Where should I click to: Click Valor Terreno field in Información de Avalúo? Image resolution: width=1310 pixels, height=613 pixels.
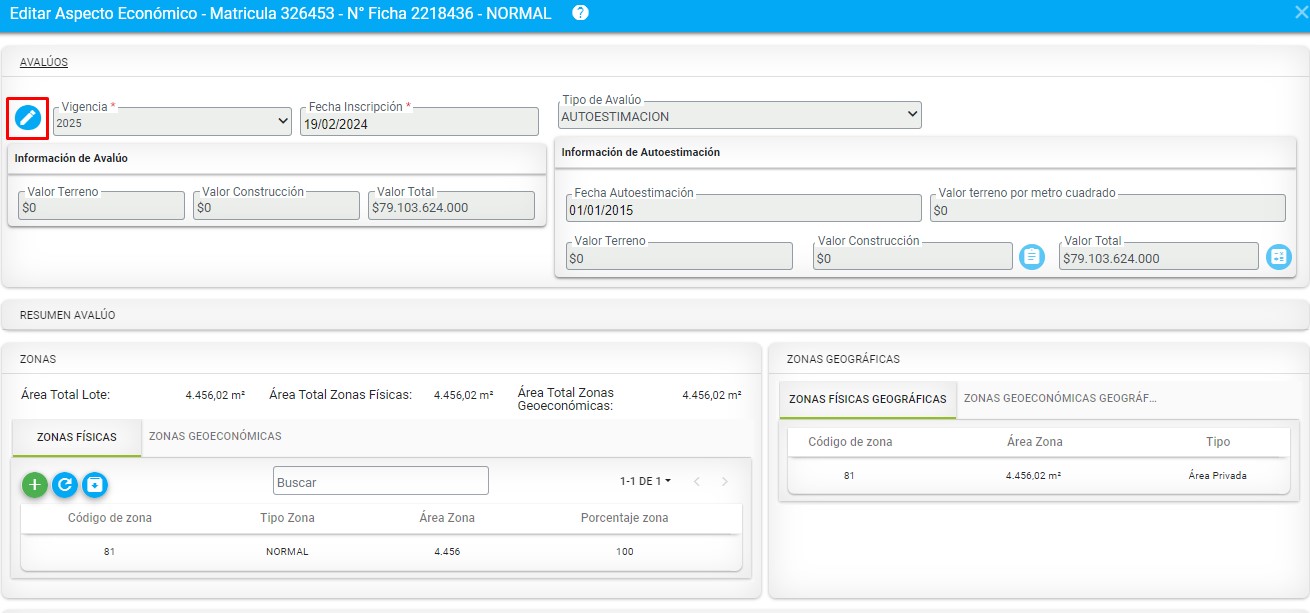(101, 206)
